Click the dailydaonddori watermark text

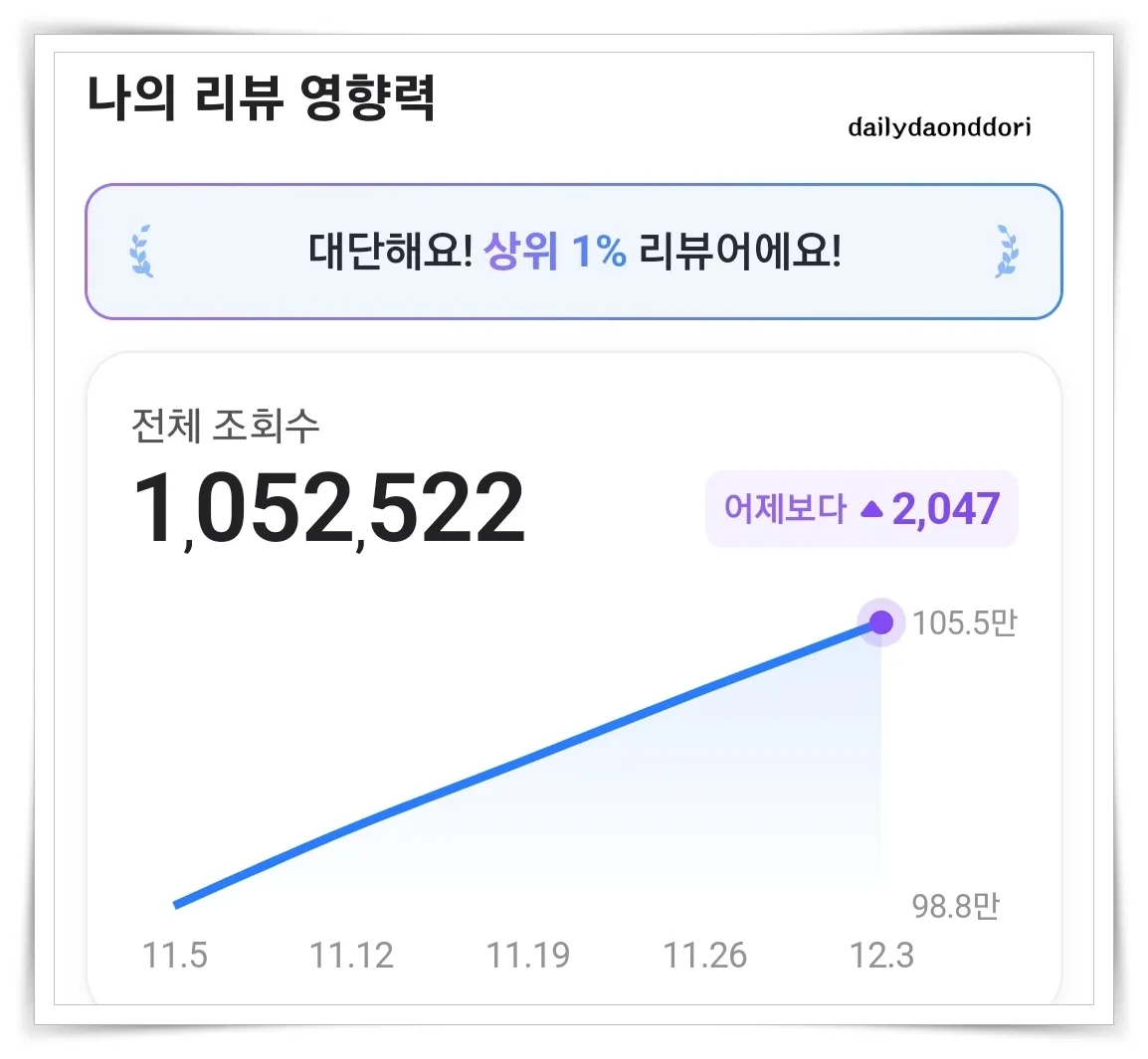pos(936,125)
